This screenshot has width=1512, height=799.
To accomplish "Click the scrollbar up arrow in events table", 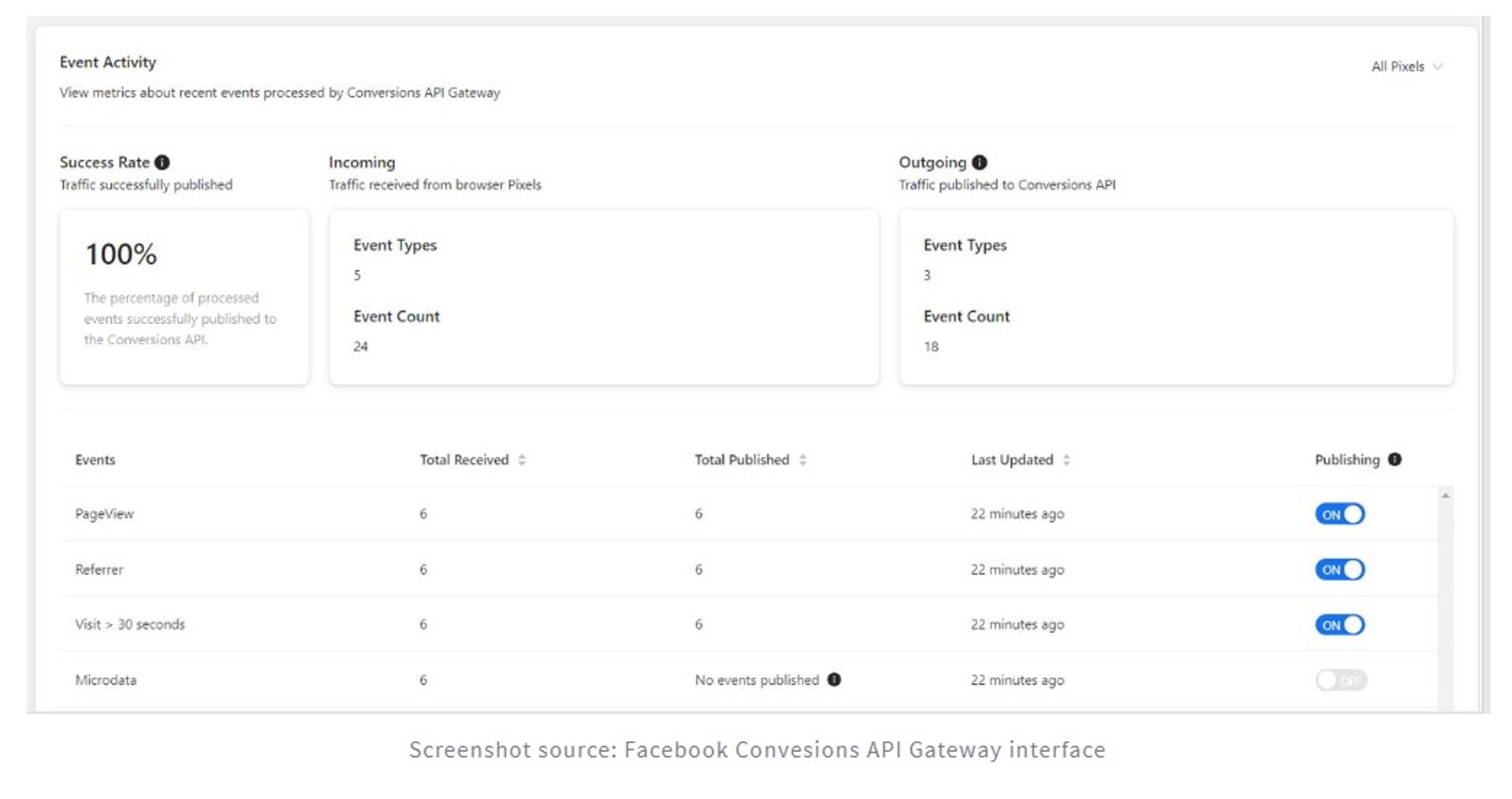I will pyautogui.click(x=1445, y=496).
